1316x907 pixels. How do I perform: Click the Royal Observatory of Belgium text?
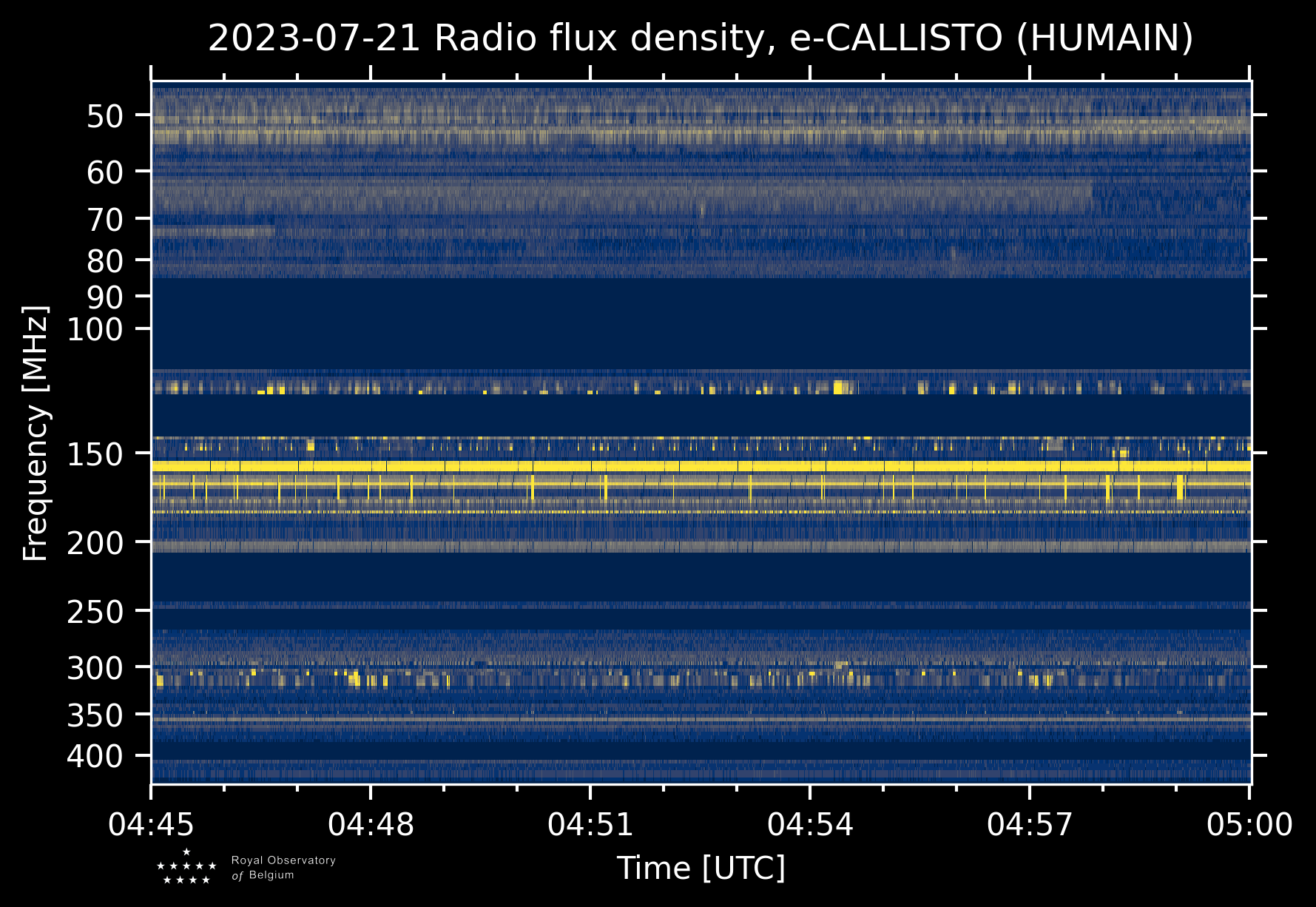283,868
